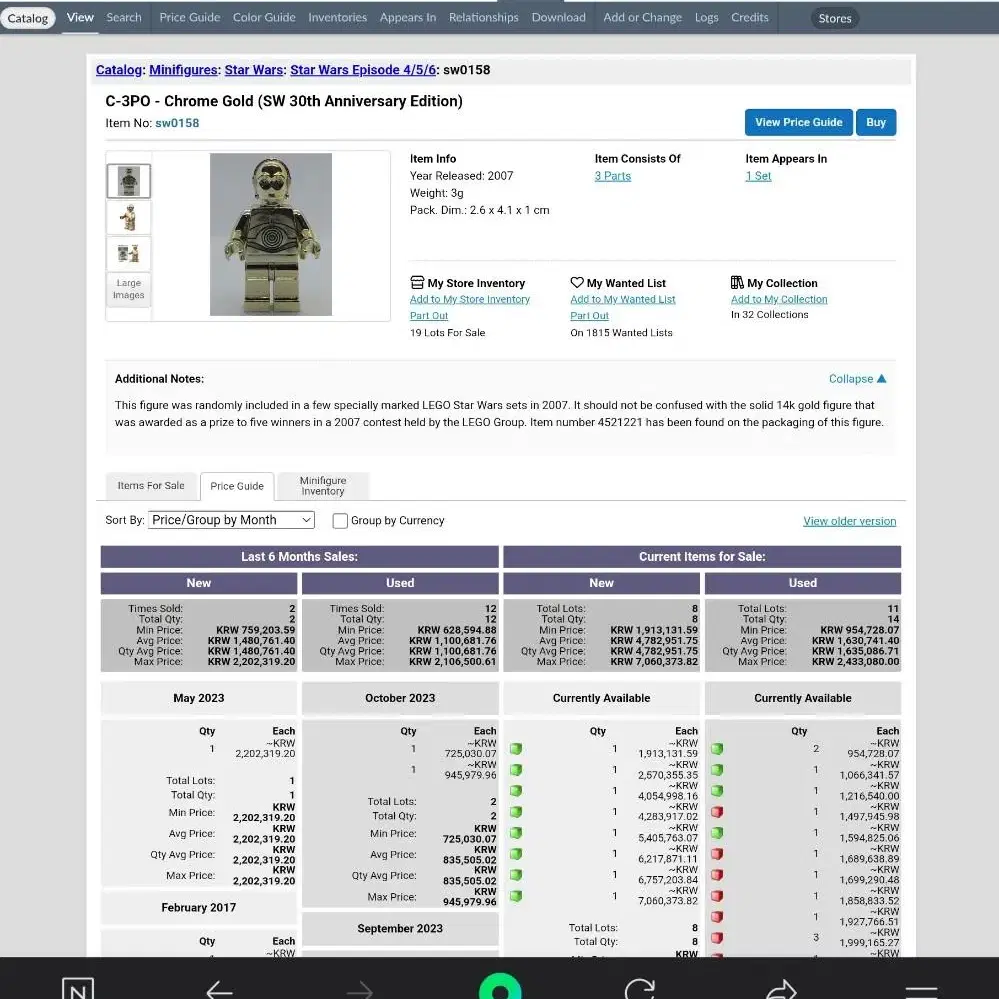Click the My Wanted List heart icon
This screenshot has width=999, height=999.
577,282
